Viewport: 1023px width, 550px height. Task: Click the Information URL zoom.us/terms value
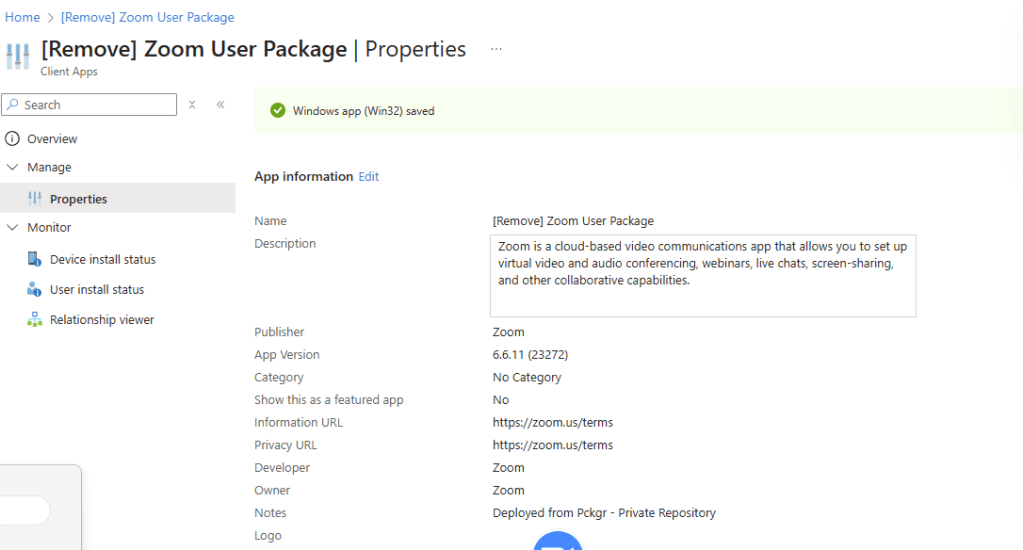(552, 423)
